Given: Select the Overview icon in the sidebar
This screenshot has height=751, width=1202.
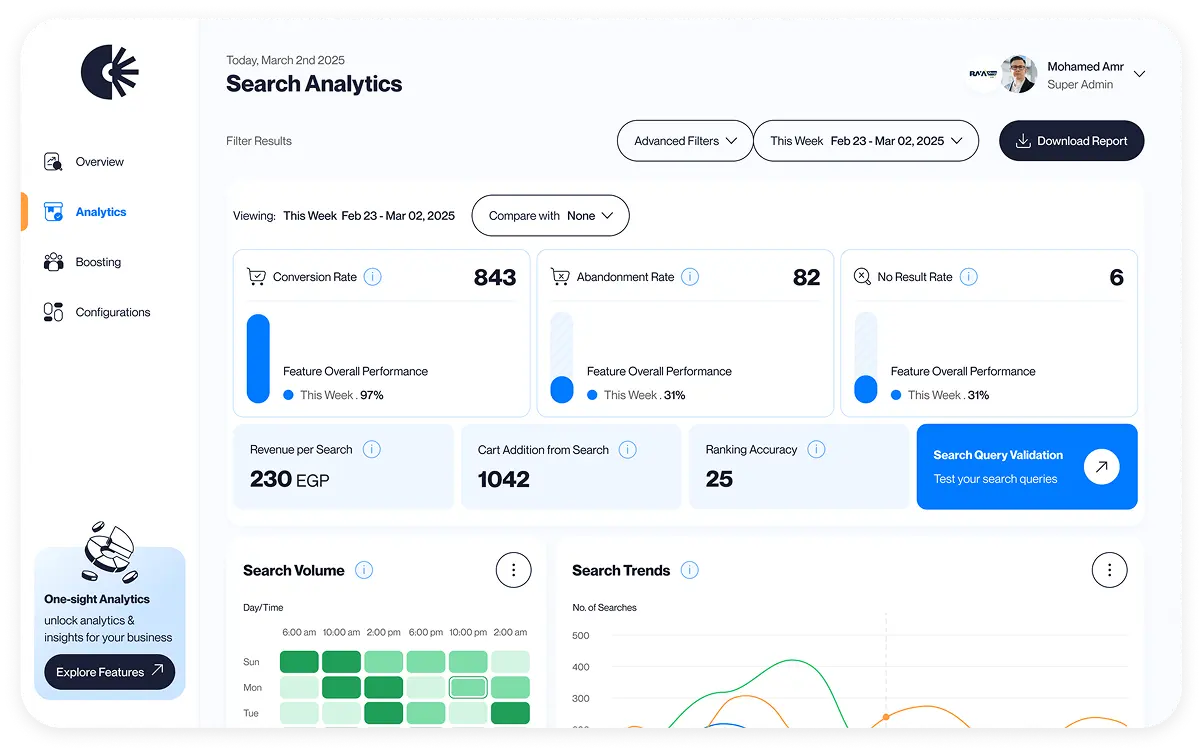Looking at the screenshot, I should click(53, 161).
